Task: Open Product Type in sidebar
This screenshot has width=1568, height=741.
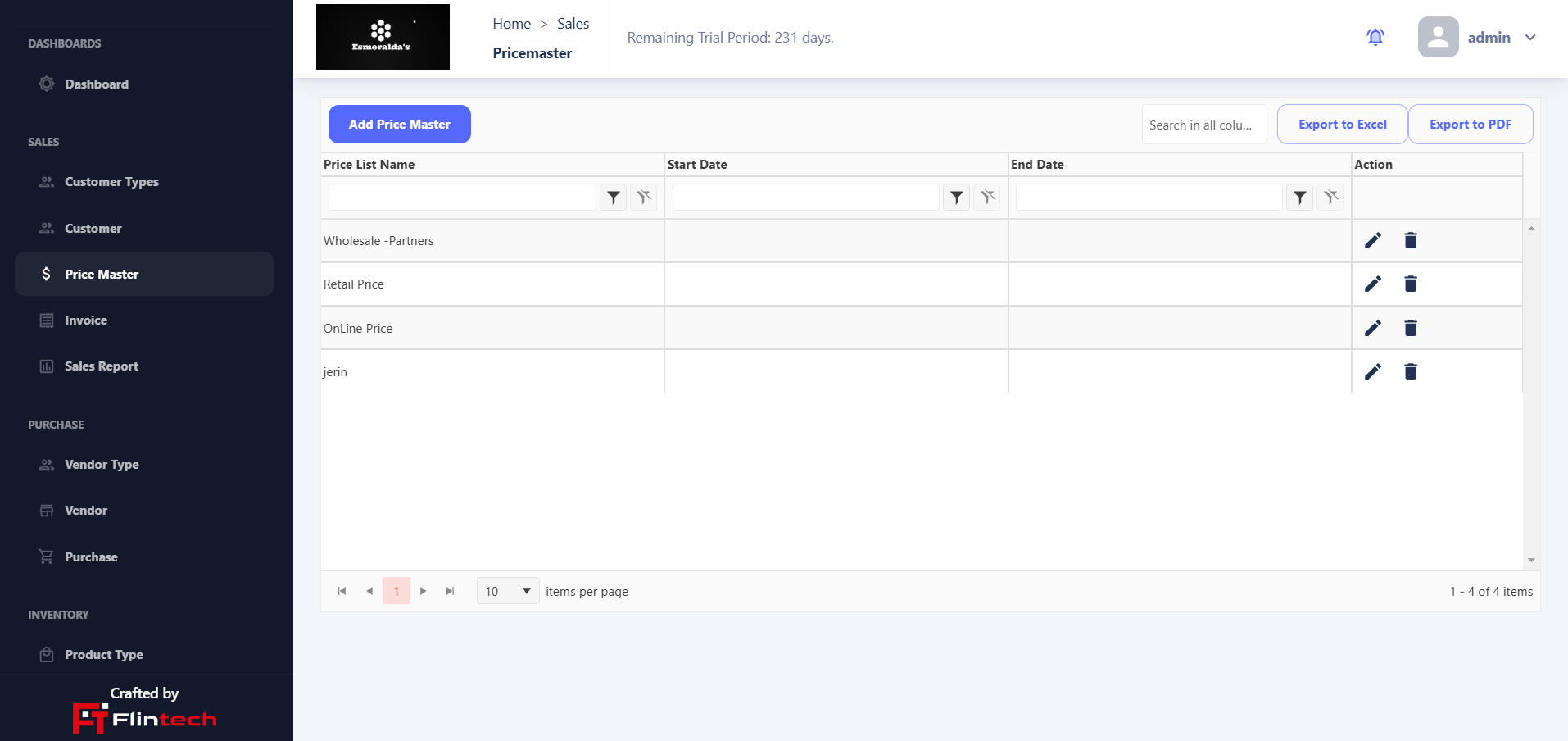Action: 144,655
